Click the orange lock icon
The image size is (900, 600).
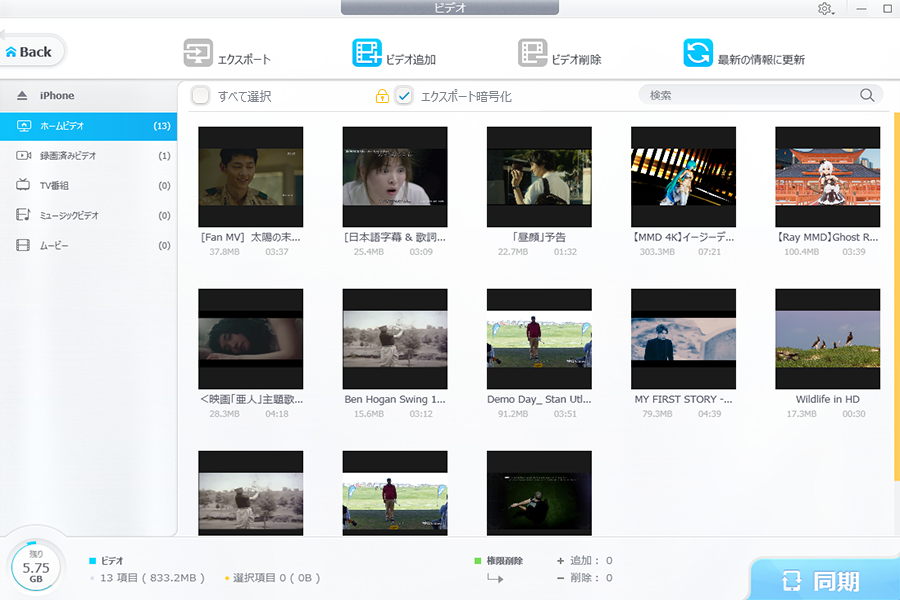pyautogui.click(x=382, y=96)
